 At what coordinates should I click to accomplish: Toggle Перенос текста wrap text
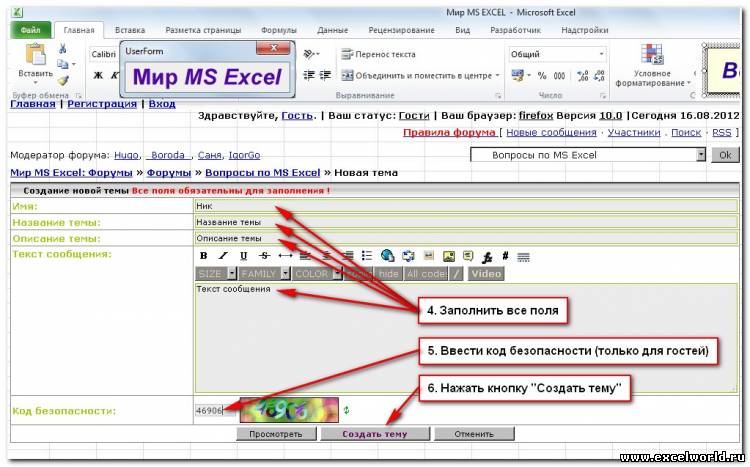[x=378, y=55]
